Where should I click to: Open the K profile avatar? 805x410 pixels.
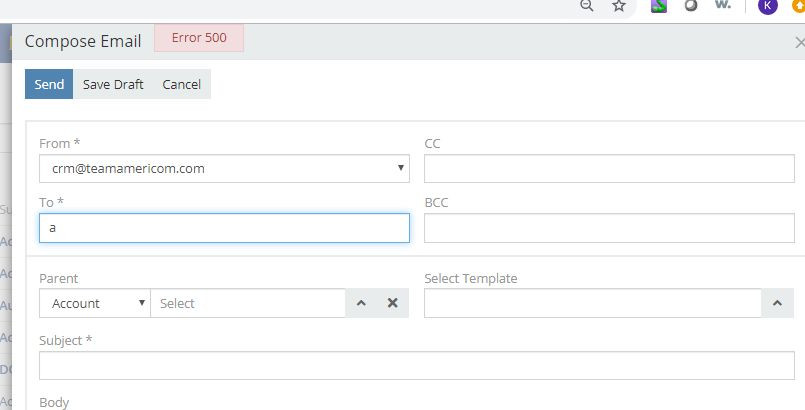point(767,6)
